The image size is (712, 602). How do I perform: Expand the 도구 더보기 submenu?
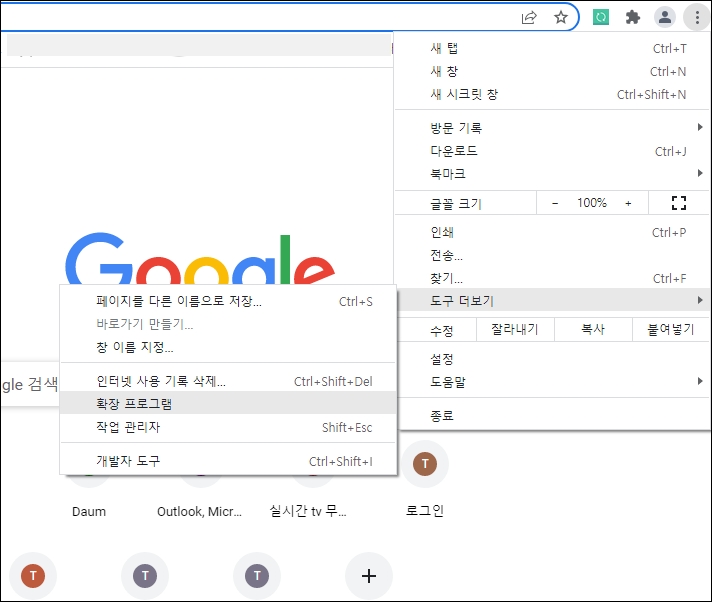[x=552, y=300]
